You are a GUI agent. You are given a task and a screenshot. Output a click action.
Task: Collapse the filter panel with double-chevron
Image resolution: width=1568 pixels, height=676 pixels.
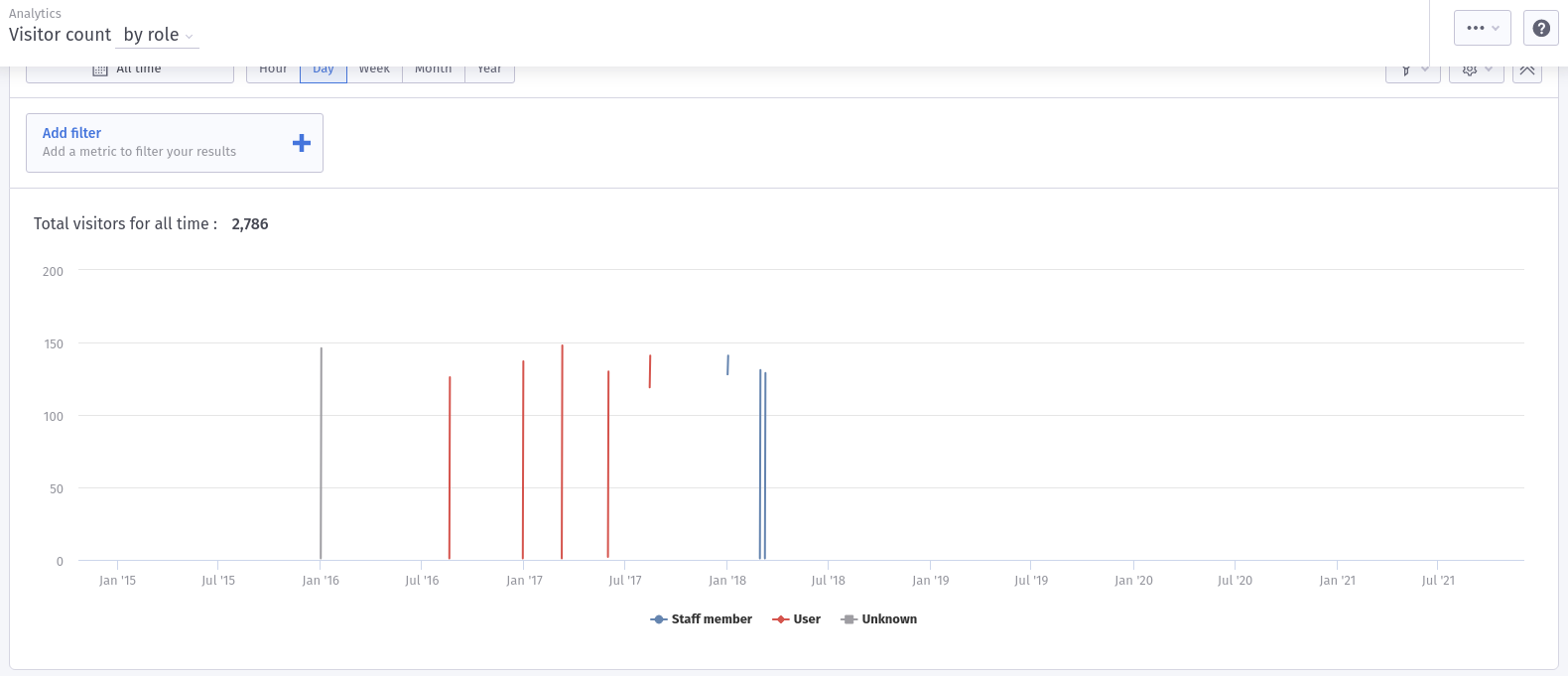point(1526,70)
